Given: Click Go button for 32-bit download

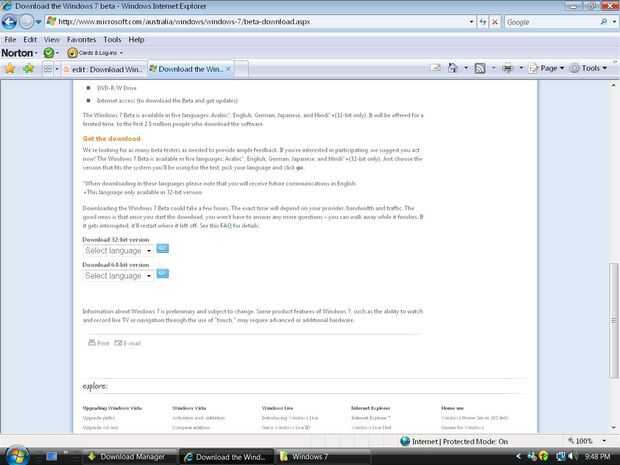Looking at the screenshot, I should pos(163,249).
